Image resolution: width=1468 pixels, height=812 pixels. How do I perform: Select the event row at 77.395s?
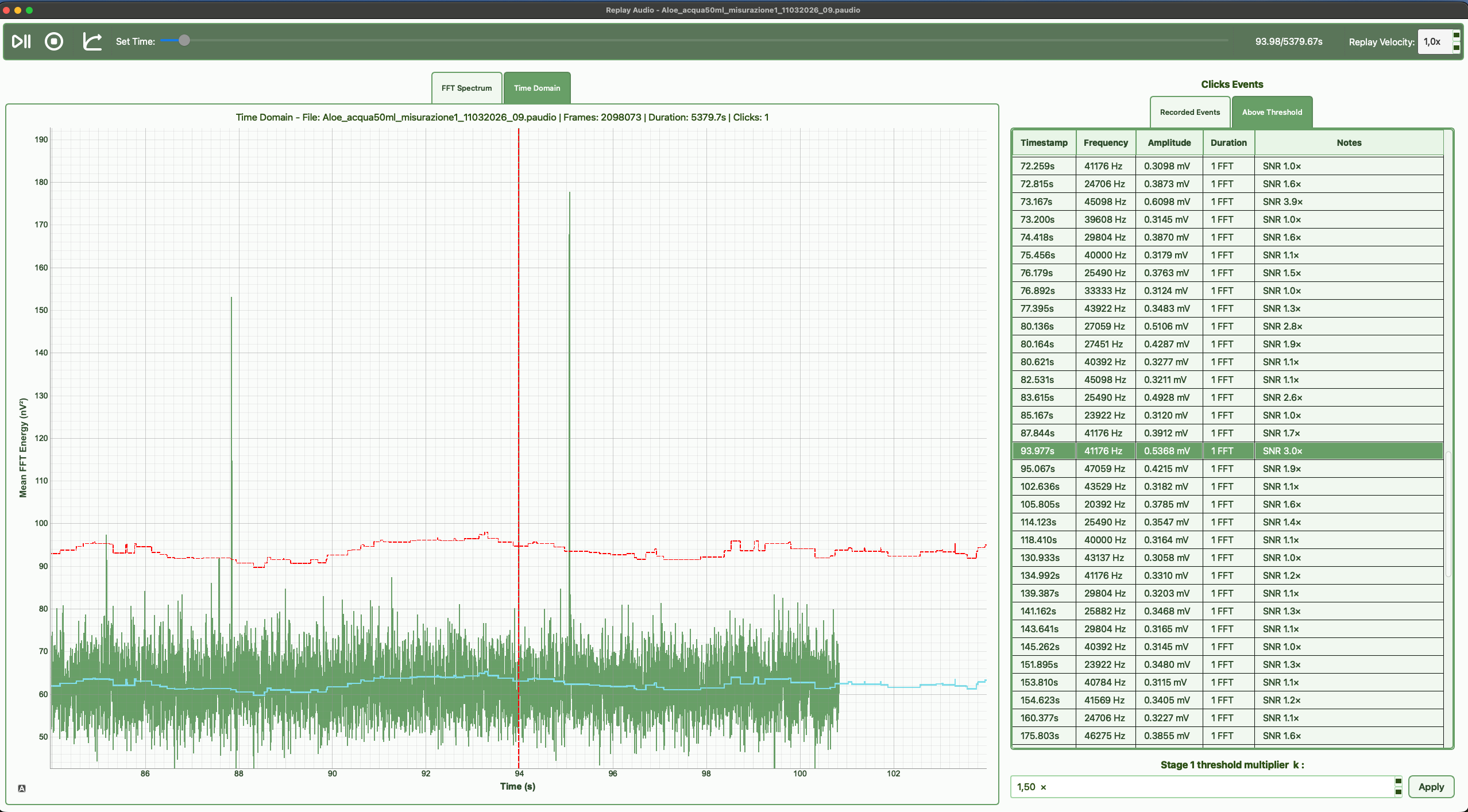1227,308
